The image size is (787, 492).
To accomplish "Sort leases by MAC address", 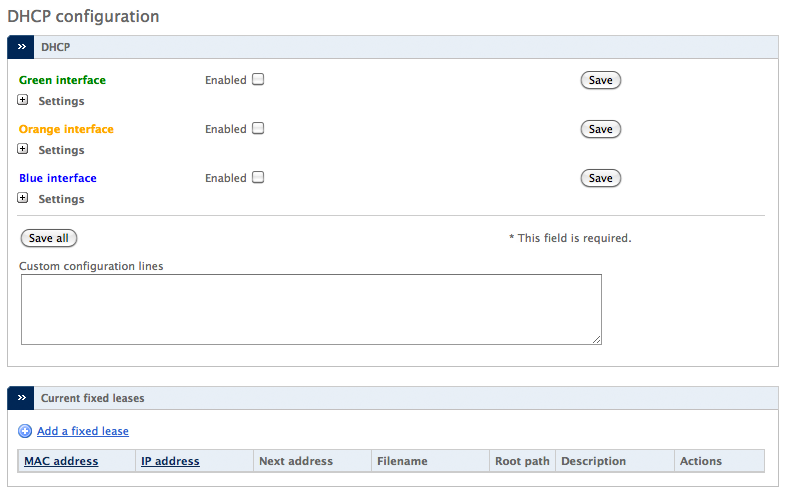I will 61,461.
